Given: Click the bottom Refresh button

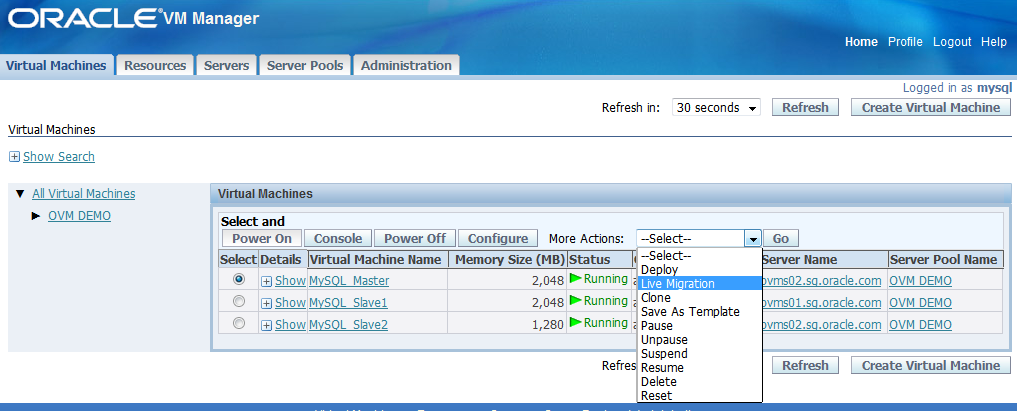Looking at the screenshot, I should pyautogui.click(x=805, y=366).
